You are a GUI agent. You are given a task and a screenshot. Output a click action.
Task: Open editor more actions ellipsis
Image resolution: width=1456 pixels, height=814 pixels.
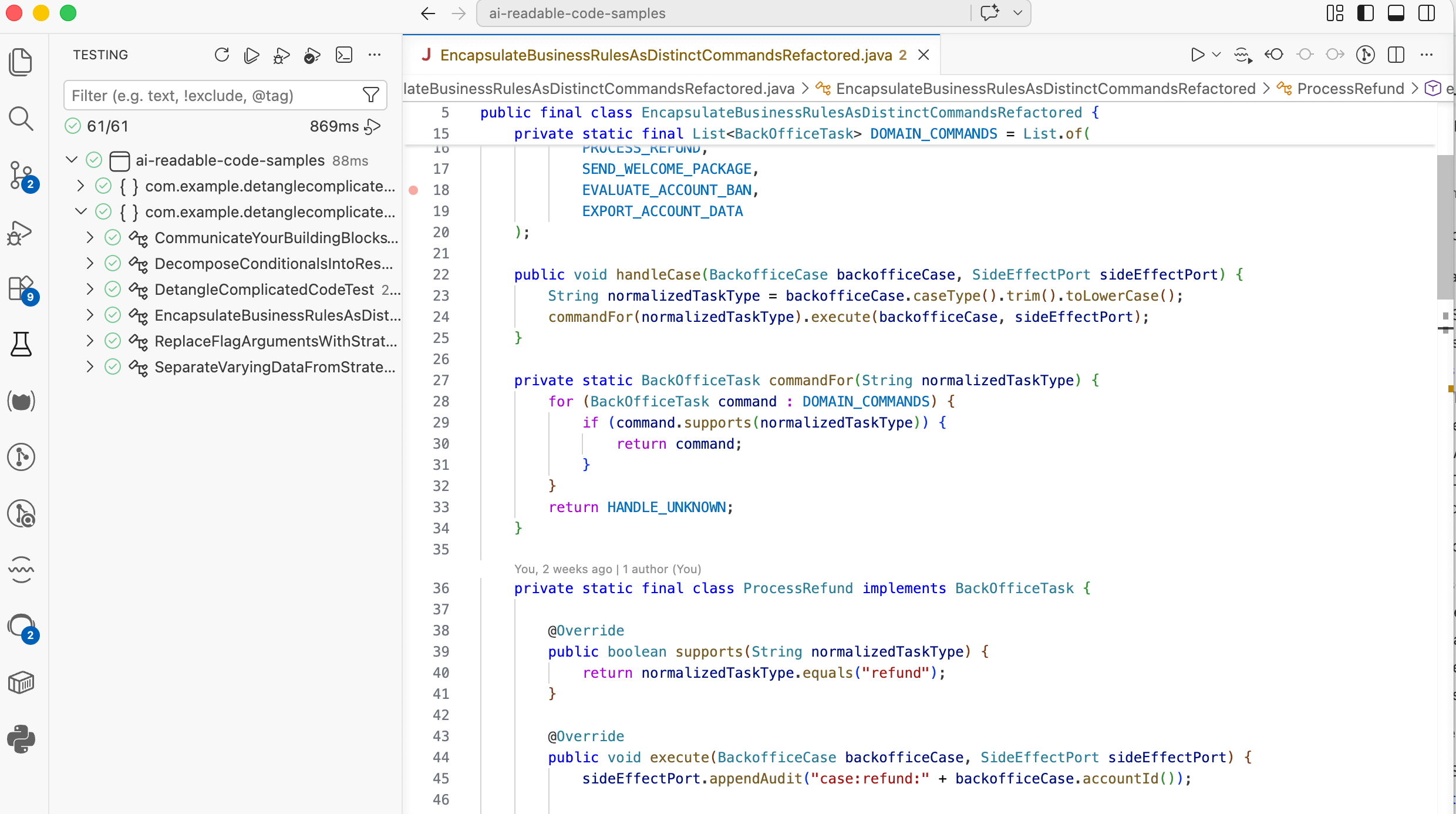(x=1427, y=55)
